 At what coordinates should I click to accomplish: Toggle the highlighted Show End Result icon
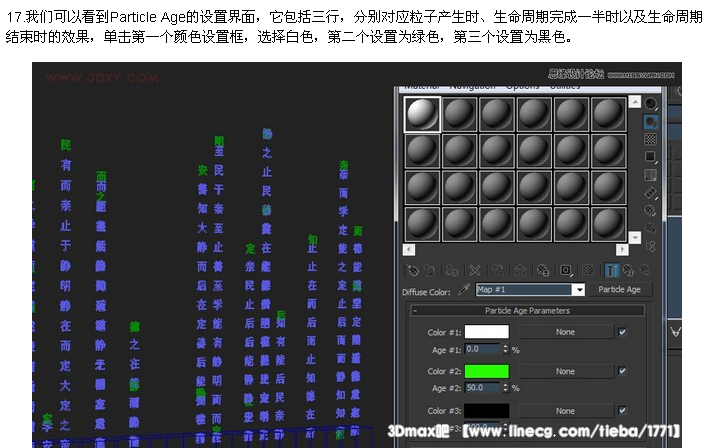point(611,270)
